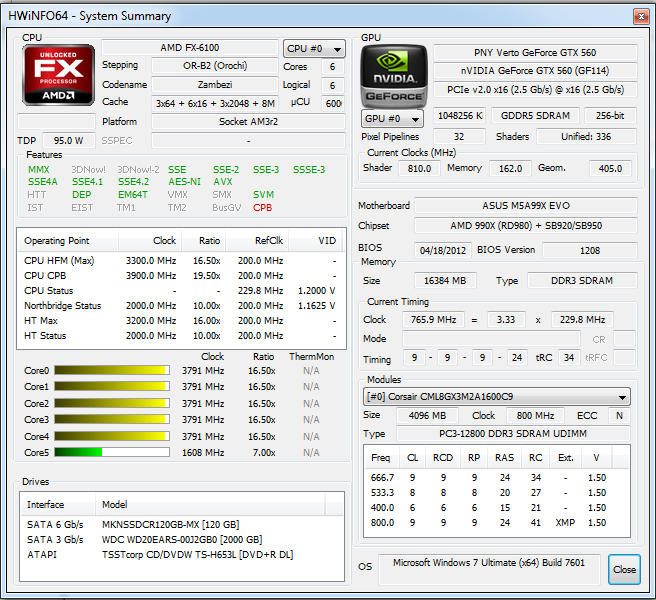
Task: Click the VID column header
Action: (315, 241)
